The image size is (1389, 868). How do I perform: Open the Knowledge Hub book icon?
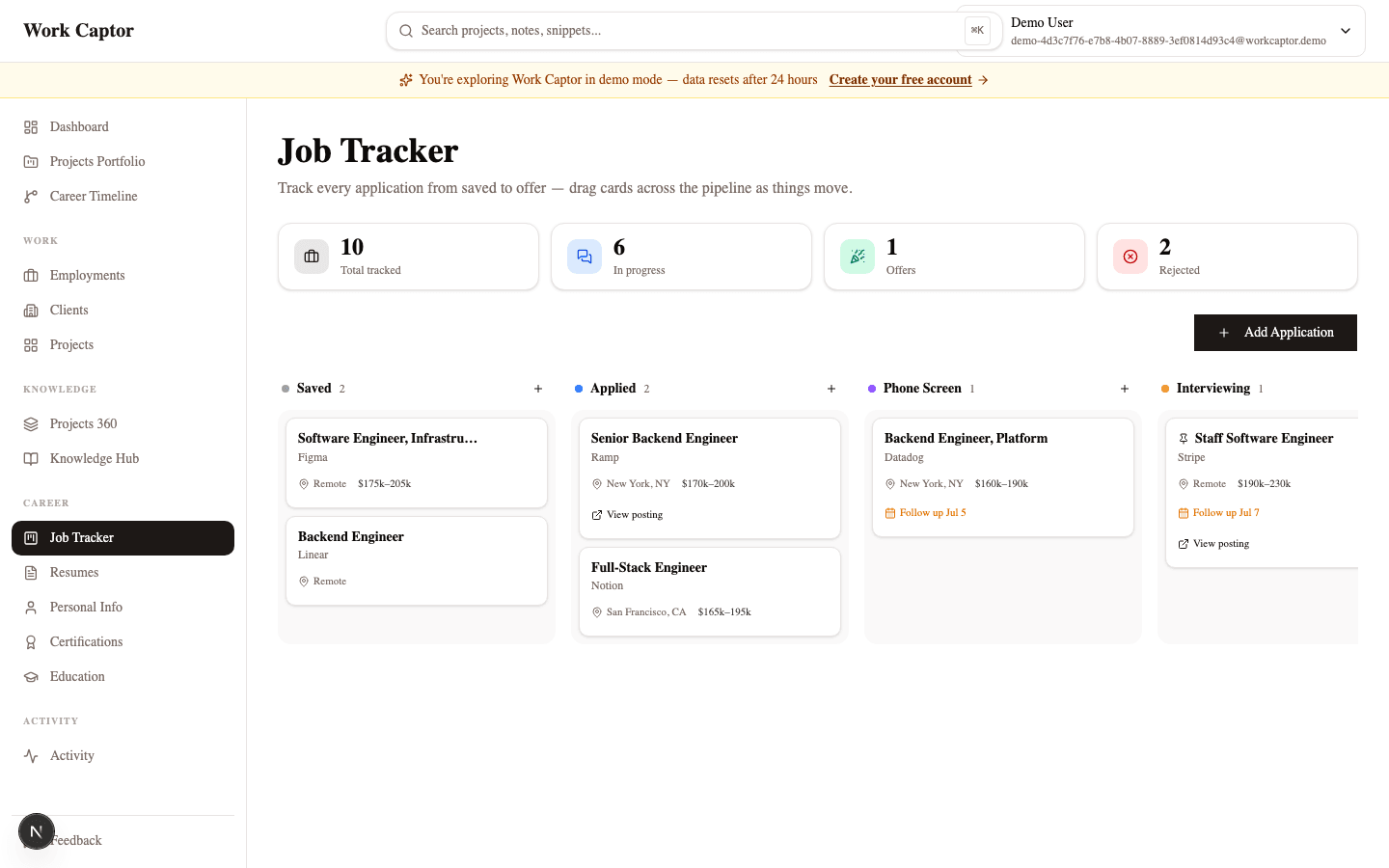tap(31, 459)
